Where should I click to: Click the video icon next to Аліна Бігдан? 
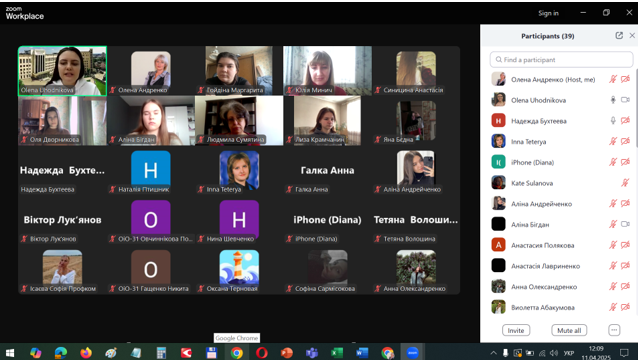tap(625, 224)
